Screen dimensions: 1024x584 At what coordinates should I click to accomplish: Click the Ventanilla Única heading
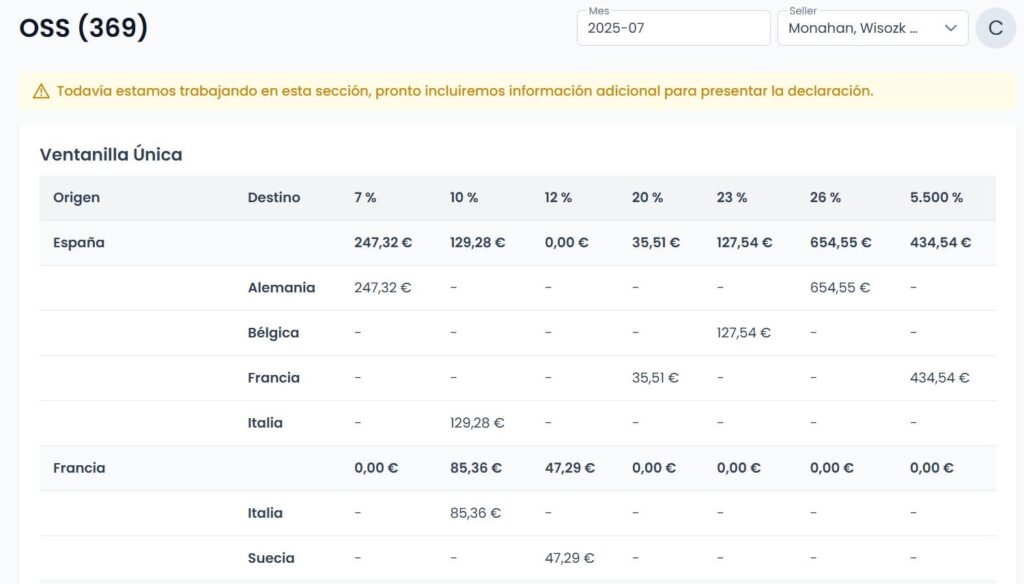click(x=111, y=155)
